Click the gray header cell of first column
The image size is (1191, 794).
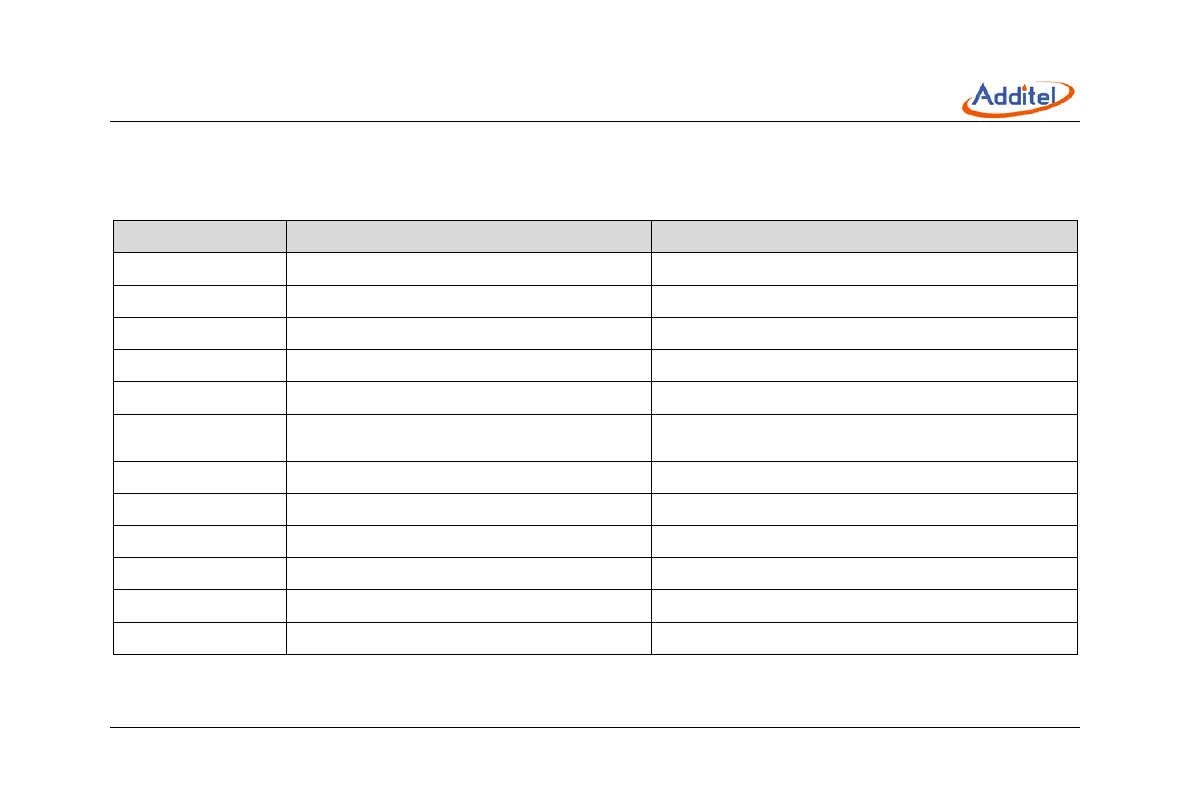click(x=199, y=236)
